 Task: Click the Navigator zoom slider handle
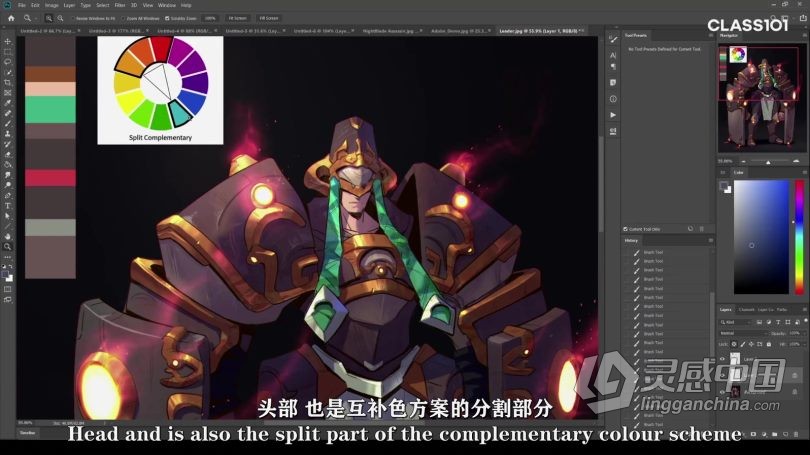[768, 162]
